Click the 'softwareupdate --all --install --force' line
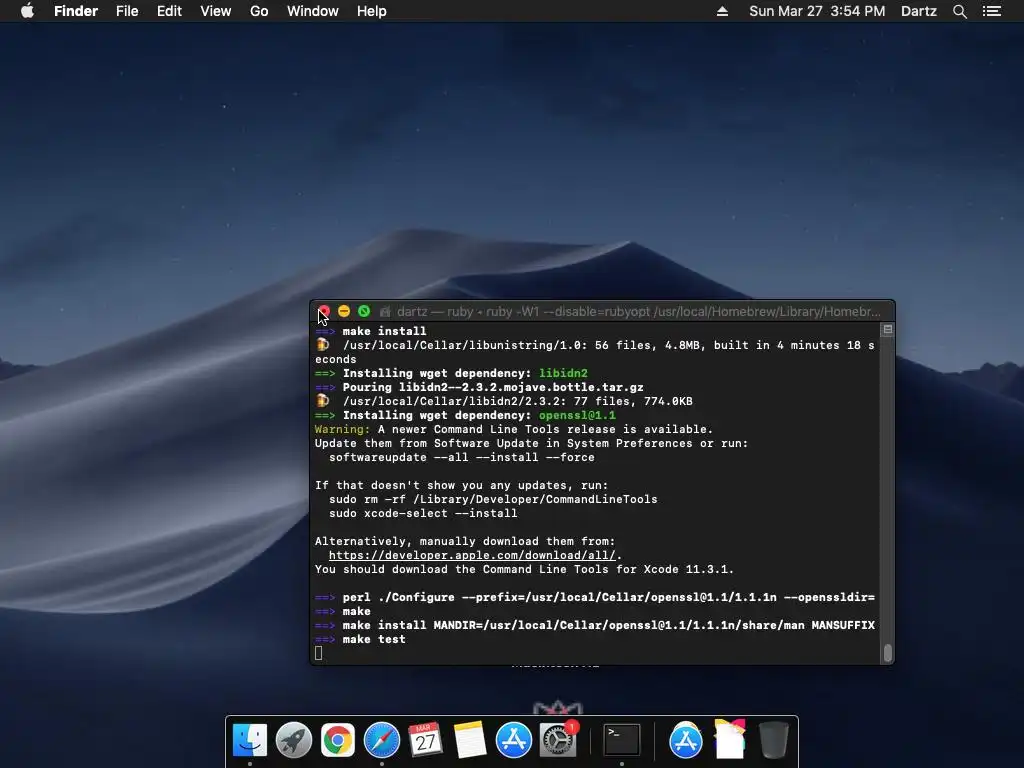The width and height of the screenshot is (1024, 768). pos(462,457)
